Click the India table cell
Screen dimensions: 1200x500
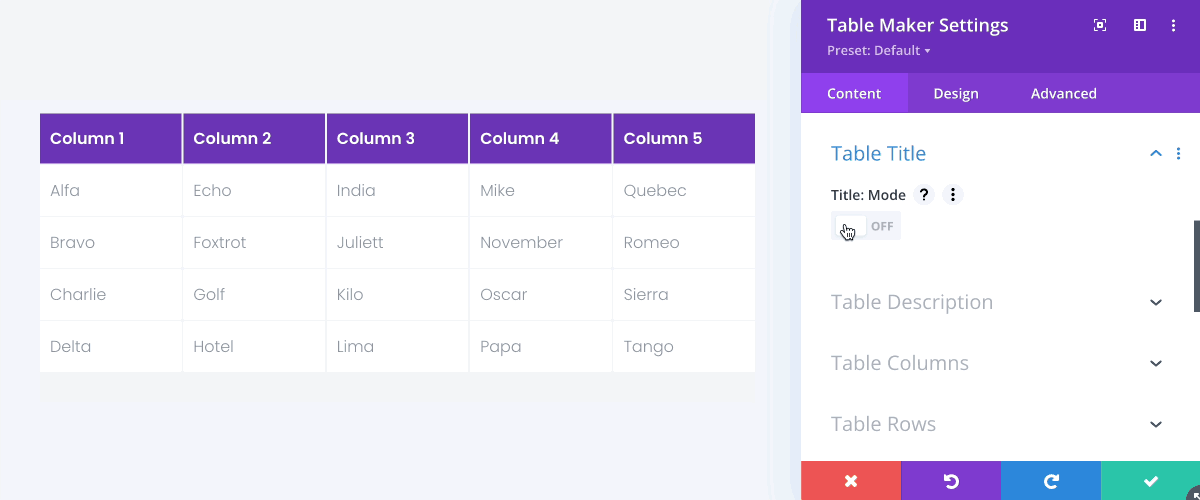(x=398, y=191)
